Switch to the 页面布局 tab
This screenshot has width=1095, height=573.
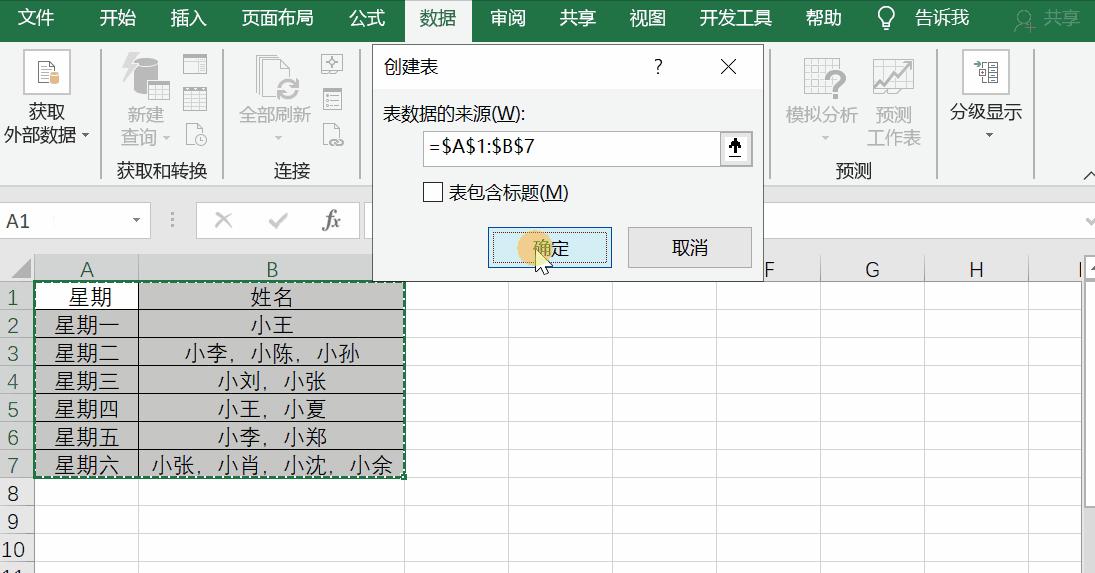tap(277, 17)
